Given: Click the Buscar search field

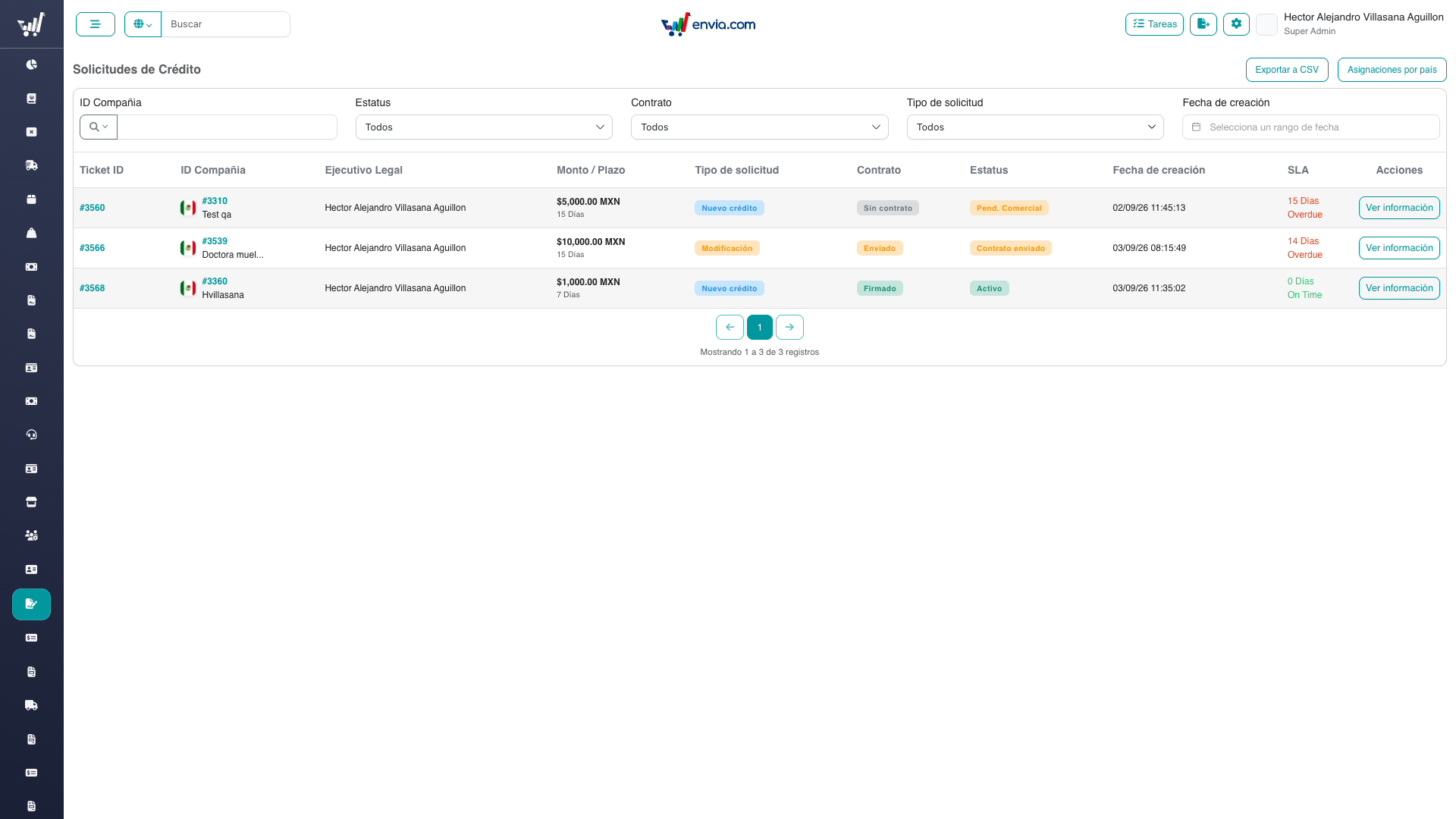Looking at the screenshot, I should tap(225, 24).
